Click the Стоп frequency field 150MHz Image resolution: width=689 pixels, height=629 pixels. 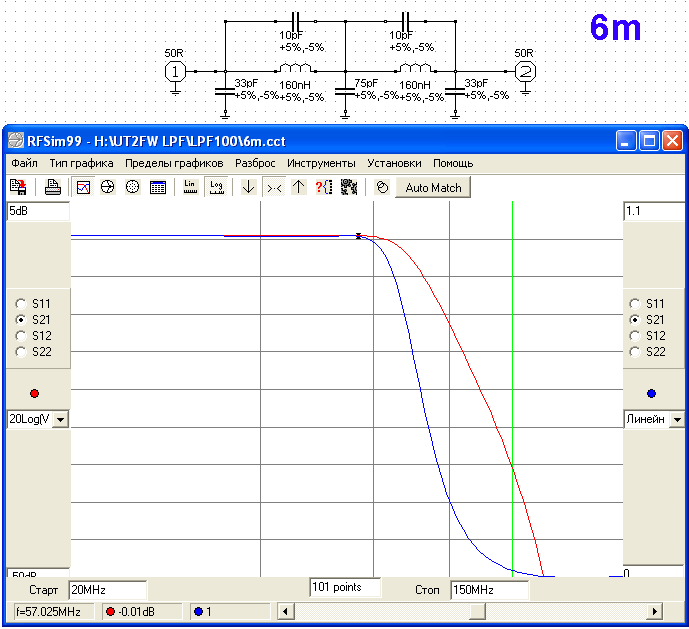pos(490,590)
